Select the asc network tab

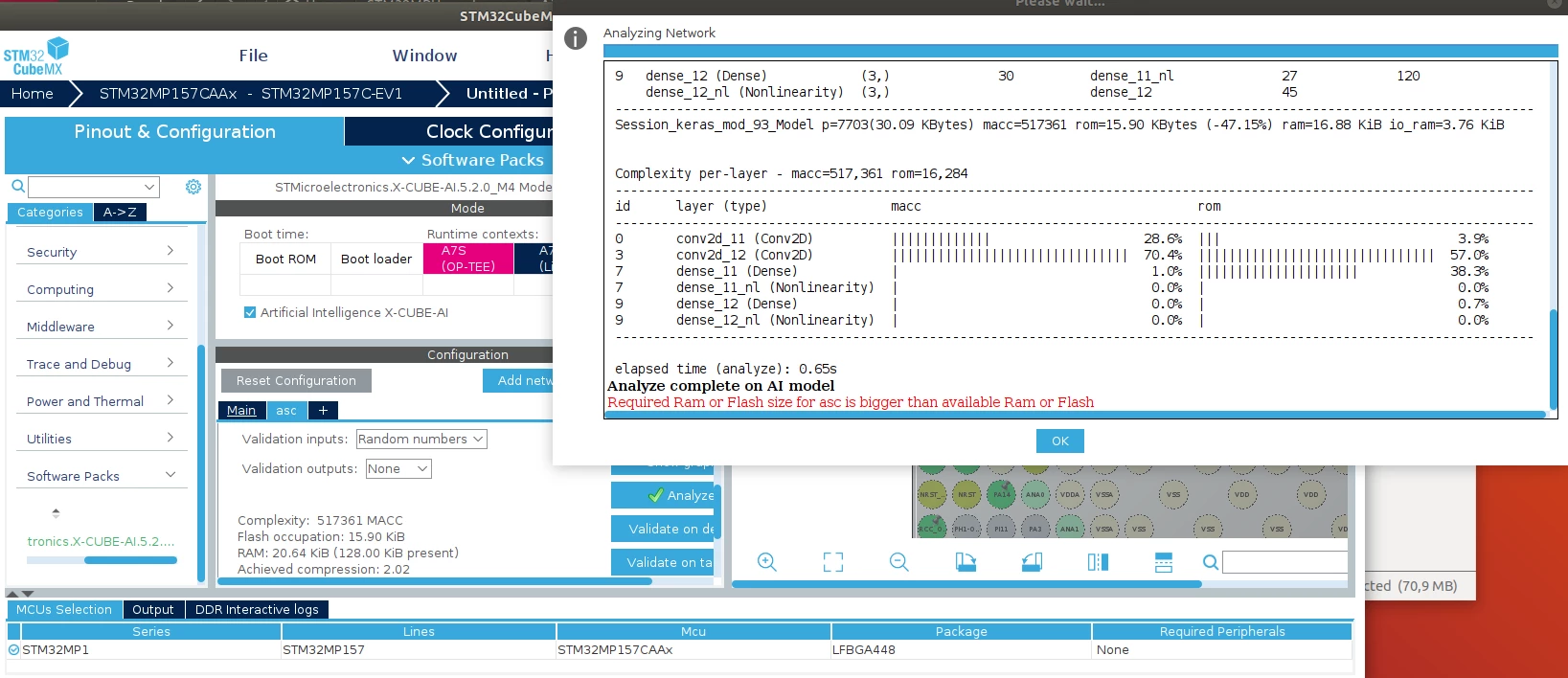[x=286, y=410]
